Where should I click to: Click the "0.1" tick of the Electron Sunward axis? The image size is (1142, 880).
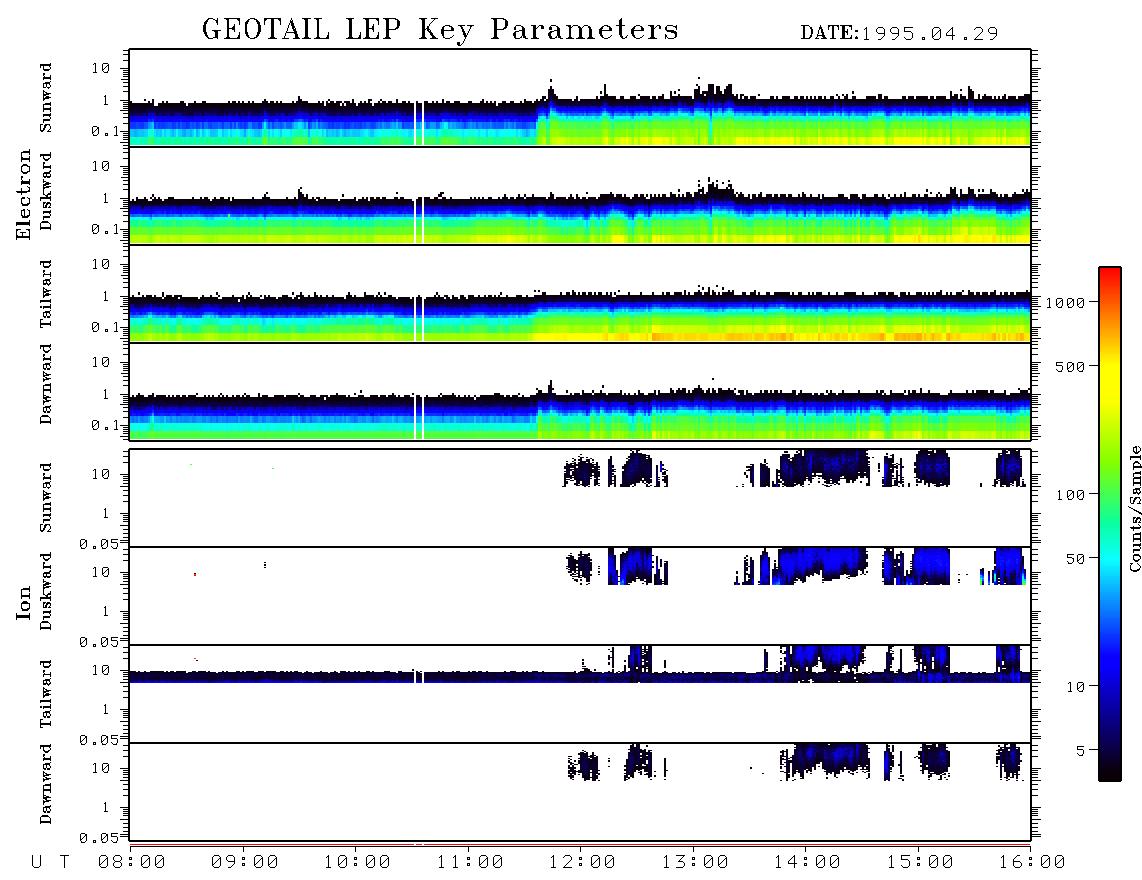point(104,131)
